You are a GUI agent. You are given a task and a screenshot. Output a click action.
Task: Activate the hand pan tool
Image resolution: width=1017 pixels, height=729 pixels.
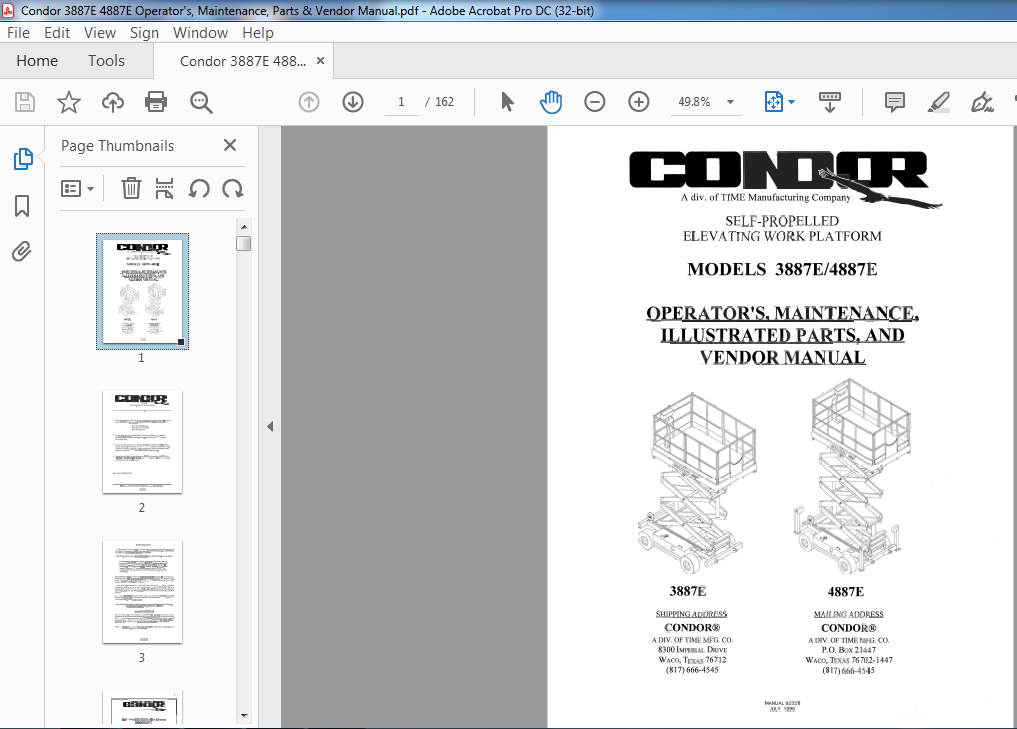(x=551, y=102)
